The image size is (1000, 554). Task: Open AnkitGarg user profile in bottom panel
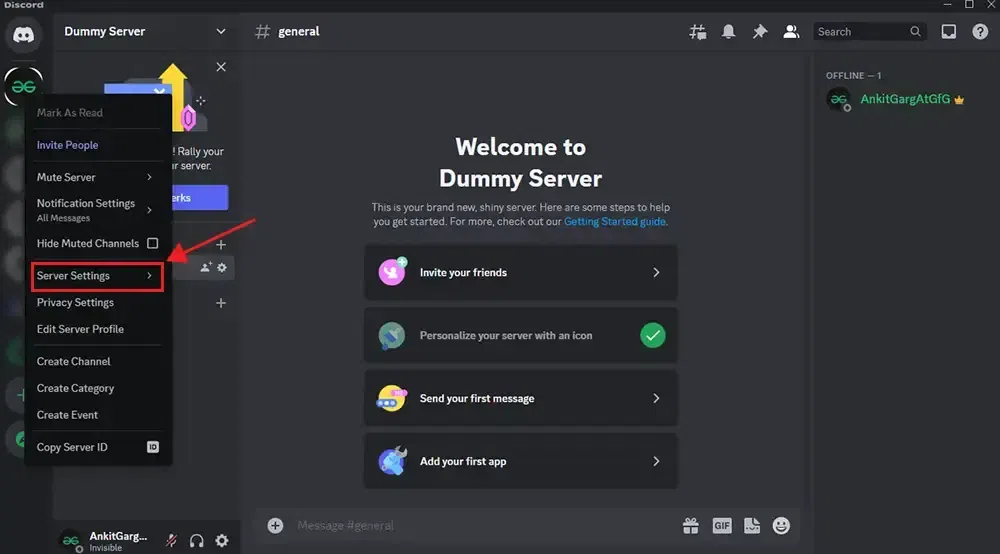pyautogui.click(x=107, y=541)
